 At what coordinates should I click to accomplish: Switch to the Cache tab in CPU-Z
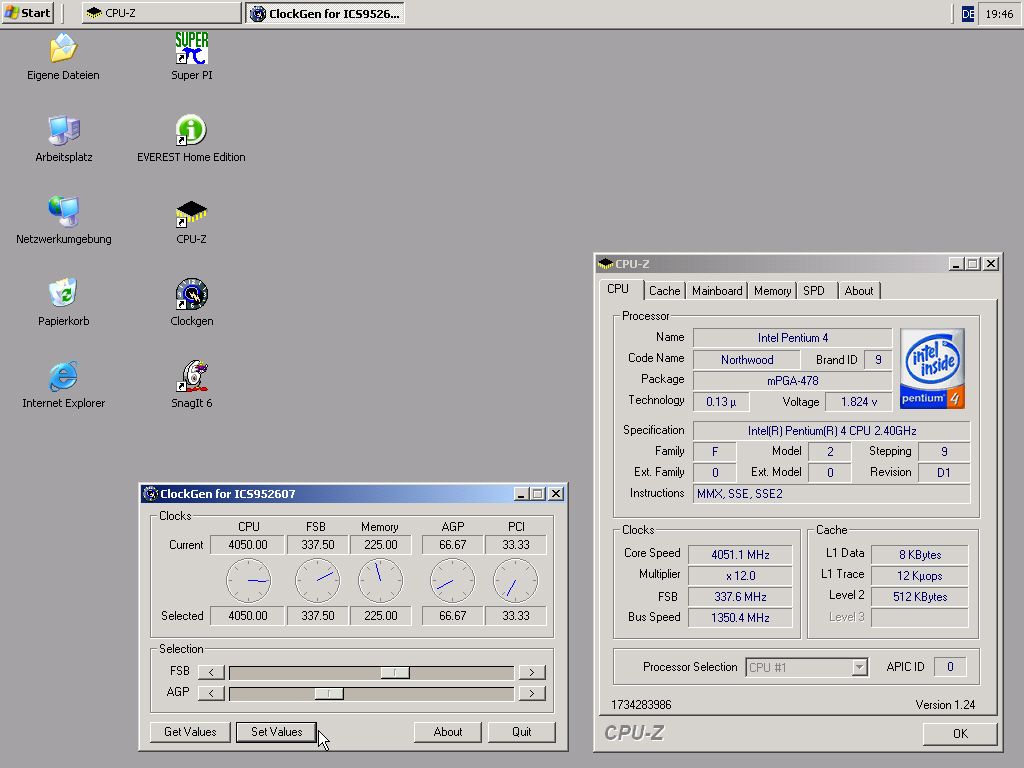coord(664,291)
